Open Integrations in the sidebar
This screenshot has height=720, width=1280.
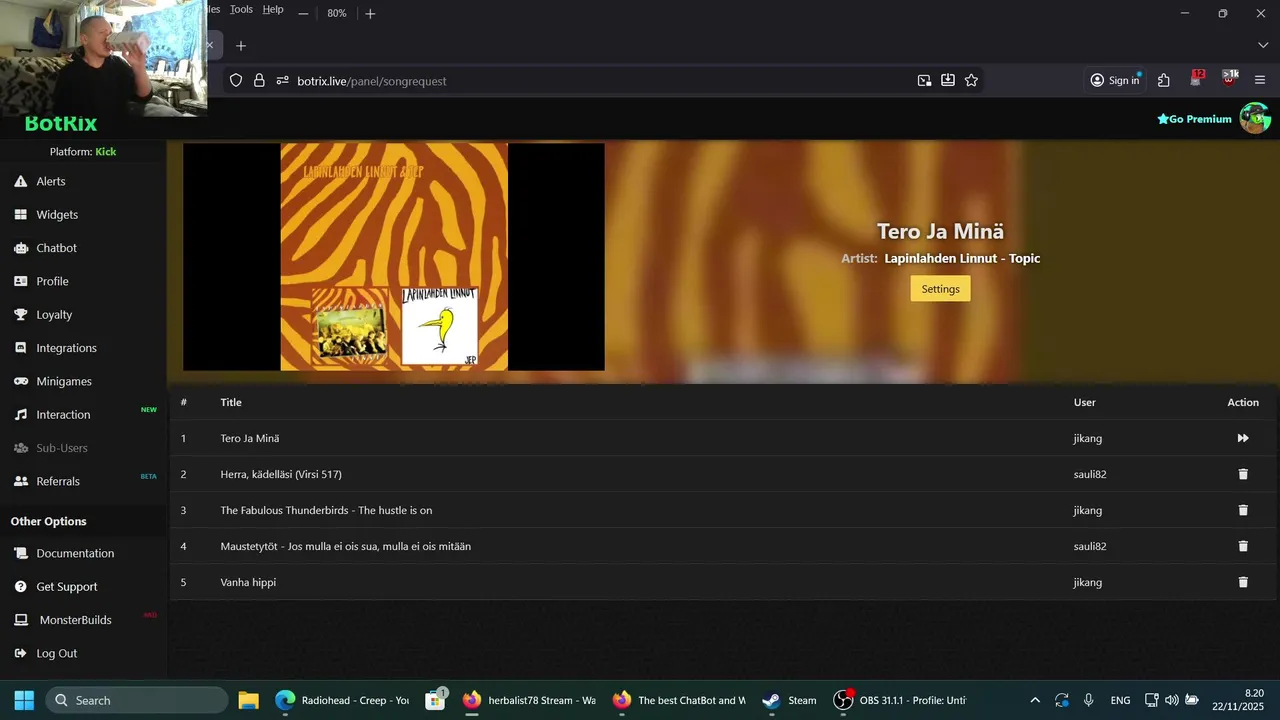pyautogui.click(x=66, y=348)
